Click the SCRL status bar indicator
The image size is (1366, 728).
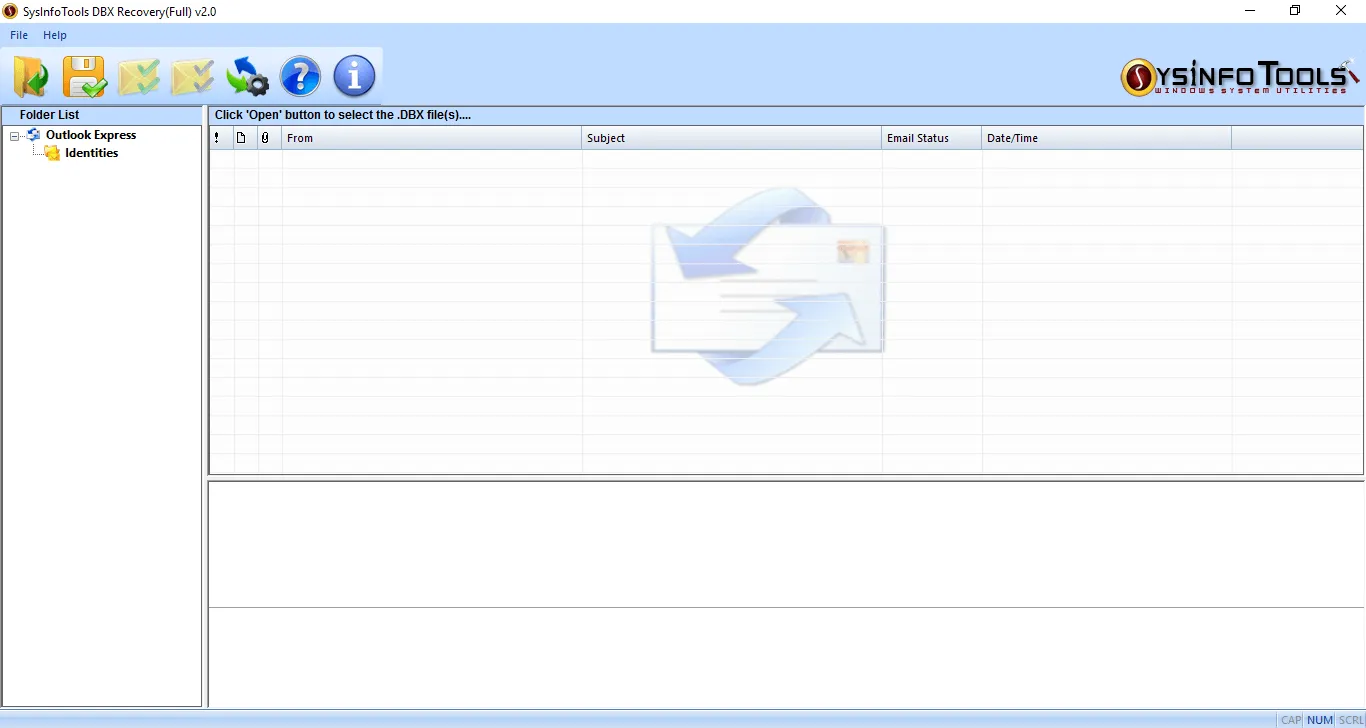[1351, 720]
